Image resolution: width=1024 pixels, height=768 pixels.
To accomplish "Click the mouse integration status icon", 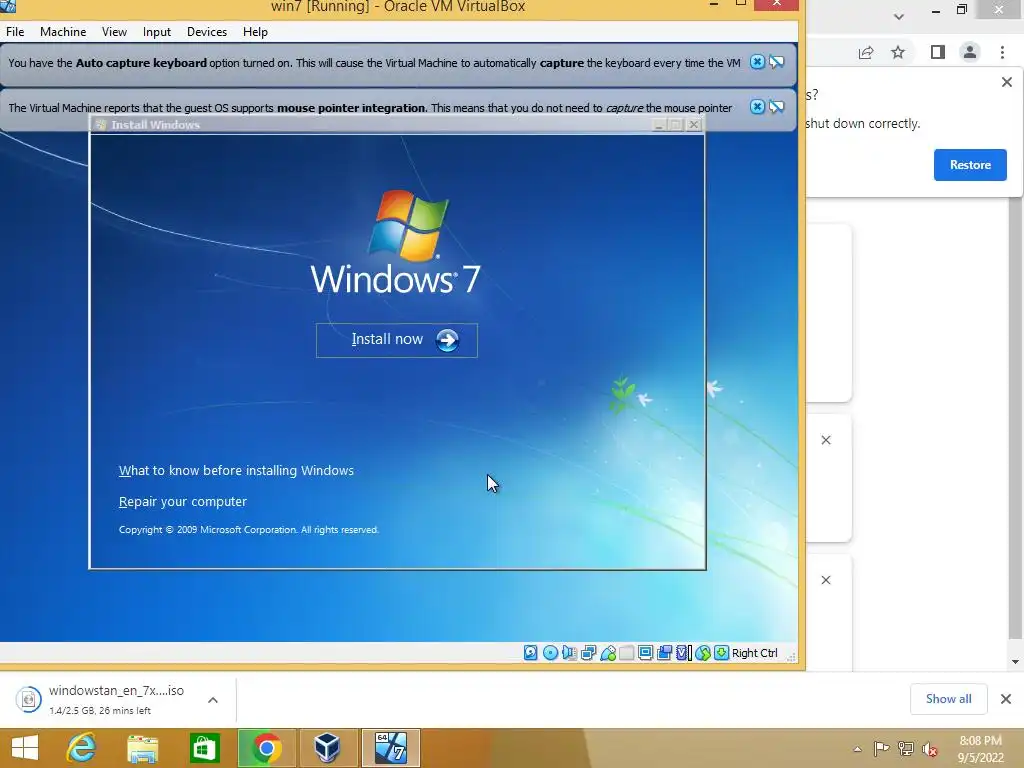I will click(703, 652).
